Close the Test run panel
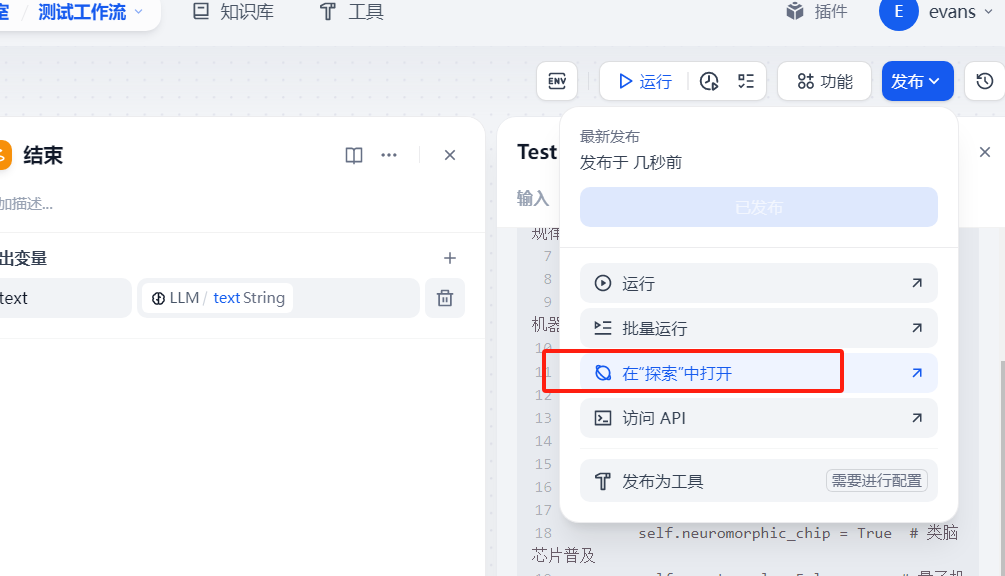The width and height of the screenshot is (1005, 576). (x=984, y=152)
